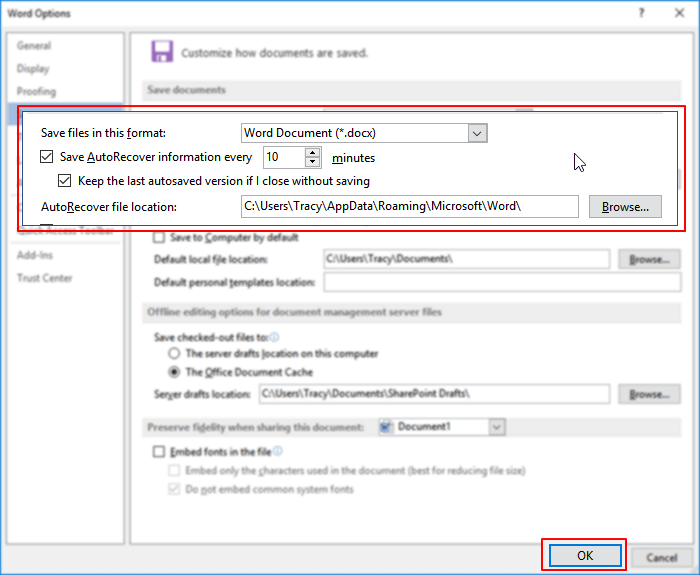
Task: Open the Proofing options category
Action: (x=37, y=92)
